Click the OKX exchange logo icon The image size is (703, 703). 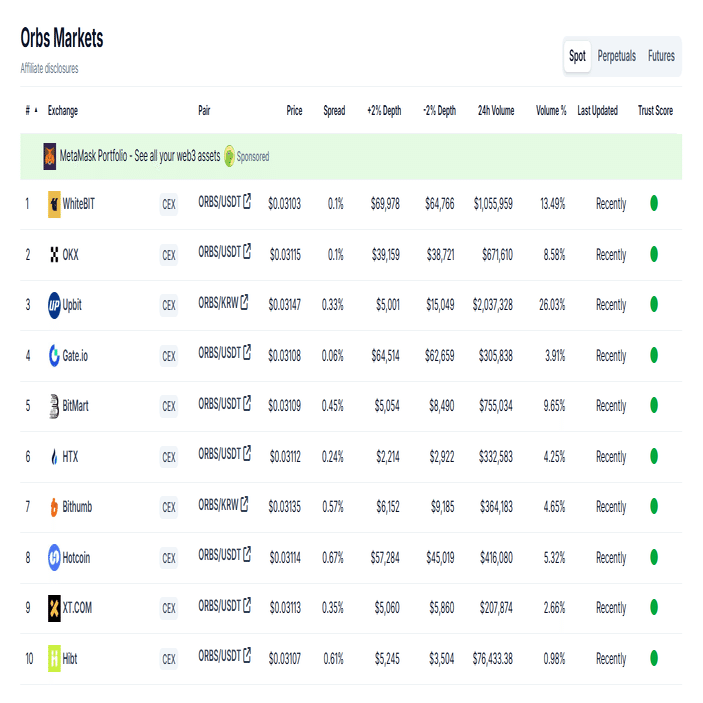pyautogui.click(x=54, y=255)
